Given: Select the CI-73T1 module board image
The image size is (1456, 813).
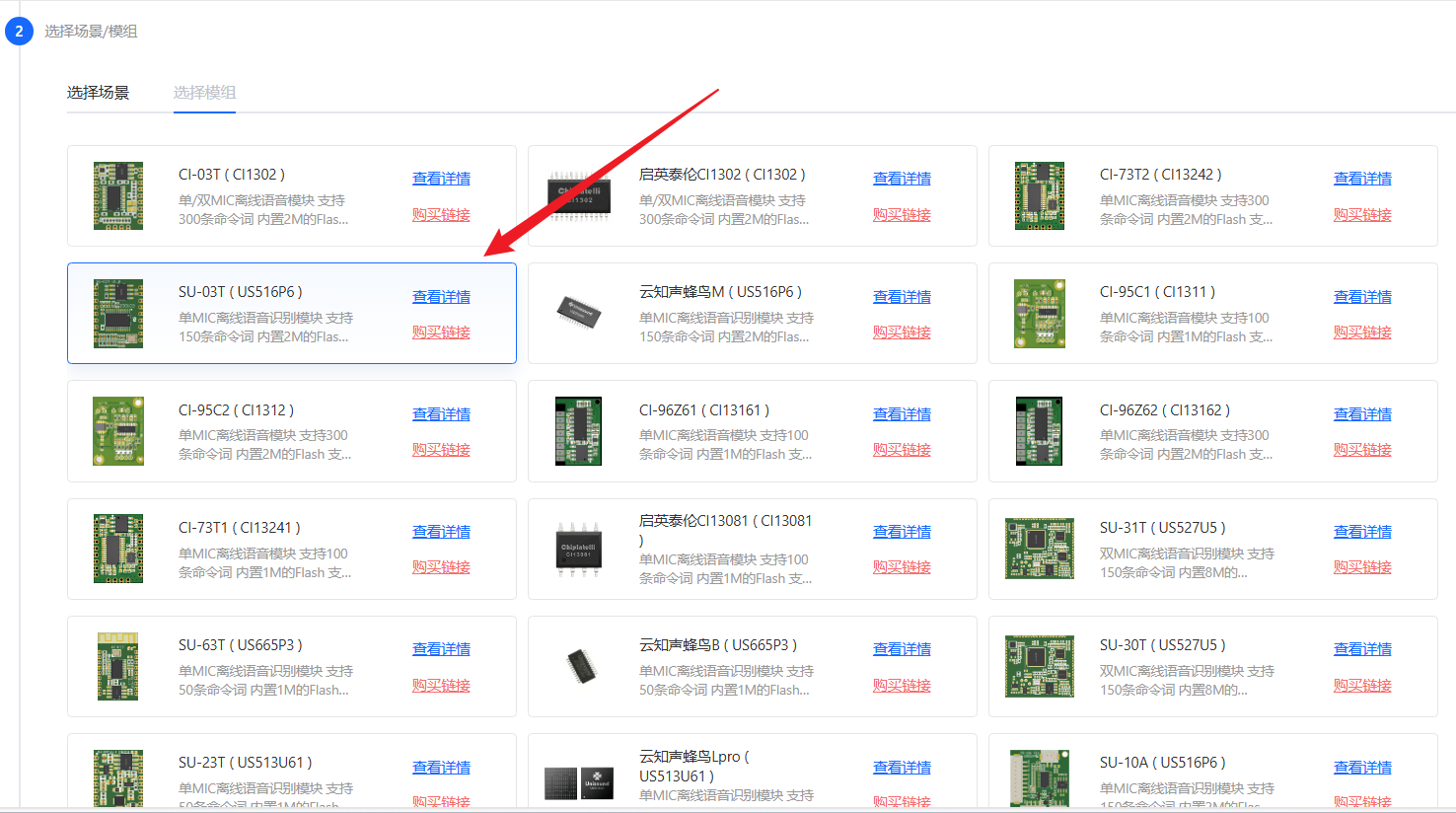Looking at the screenshot, I should click(x=118, y=549).
